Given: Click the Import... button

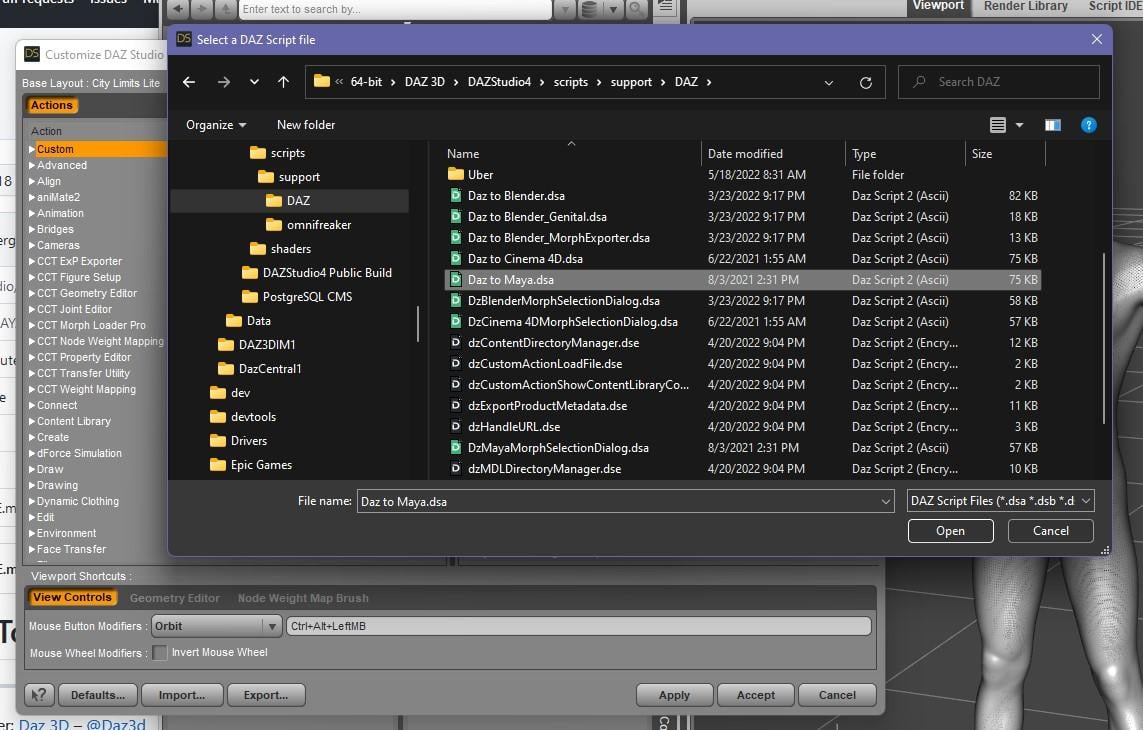Looking at the screenshot, I should pos(182,695).
